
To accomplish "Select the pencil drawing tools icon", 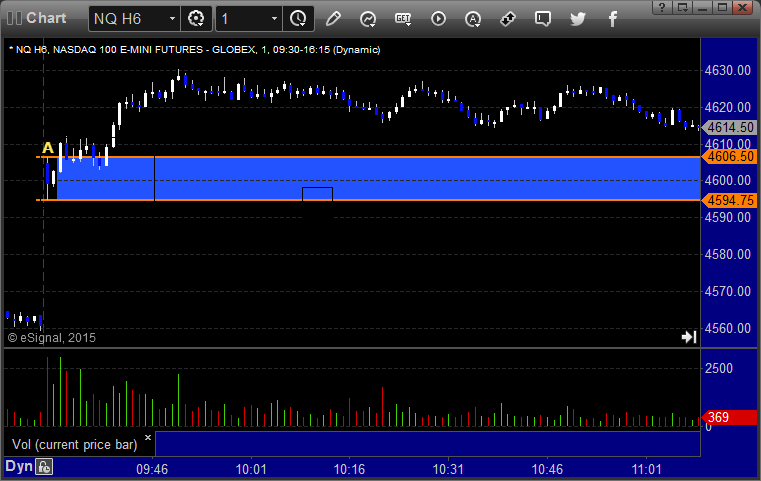I will click(333, 19).
